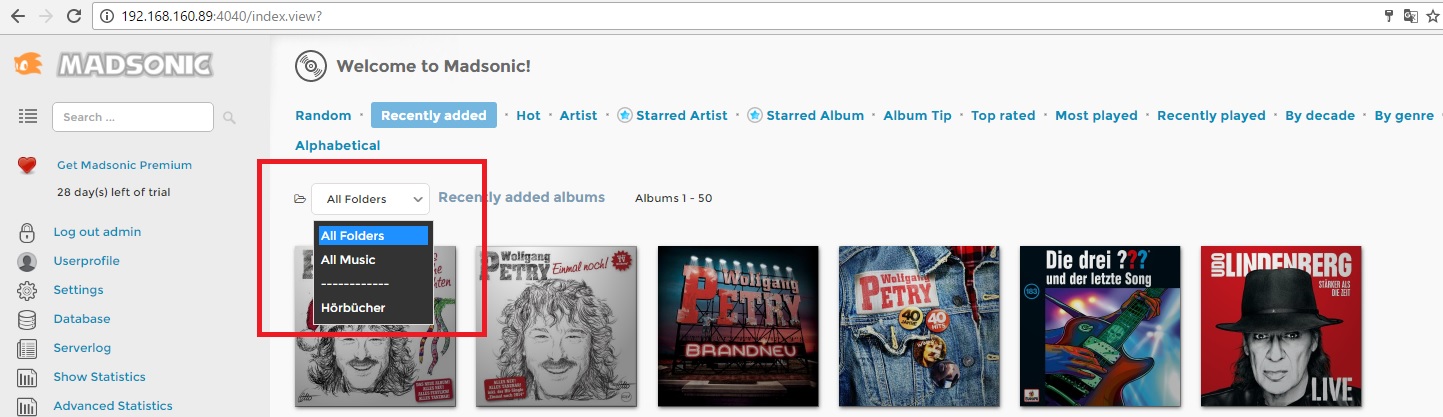Screen dimensions: 1443x417
Task: Switch to the Recently added tab
Action: pos(433,116)
